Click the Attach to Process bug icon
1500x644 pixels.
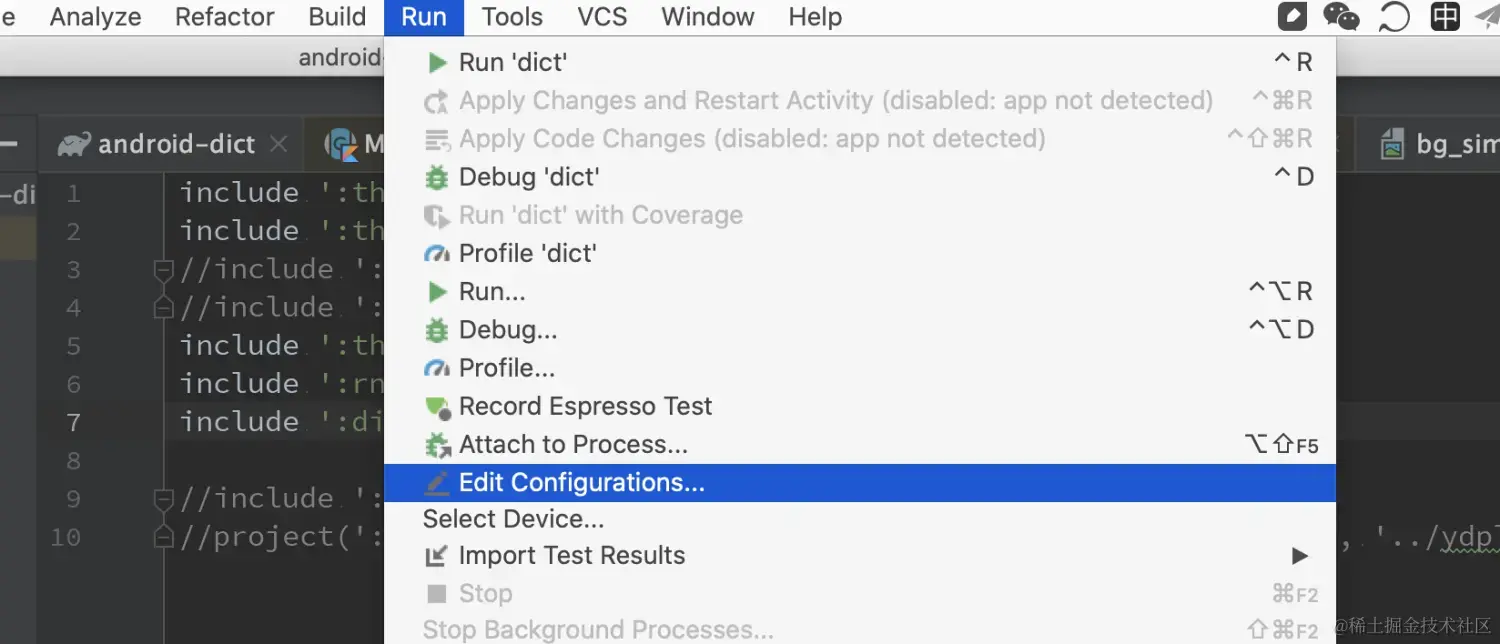point(437,445)
